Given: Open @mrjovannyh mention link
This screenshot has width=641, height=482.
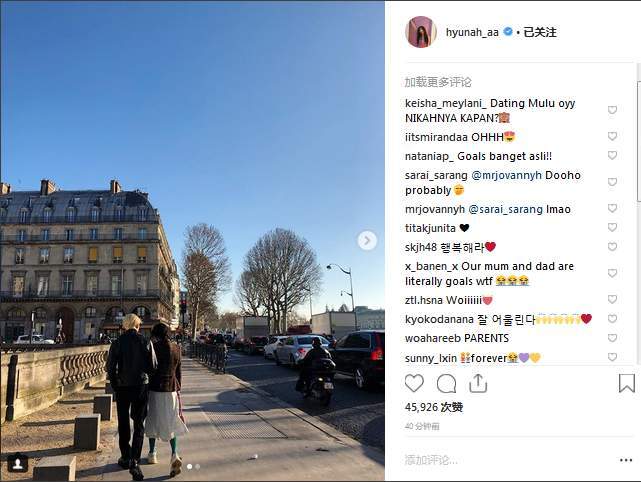Looking at the screenshot, I should click(x=507, y=175).
